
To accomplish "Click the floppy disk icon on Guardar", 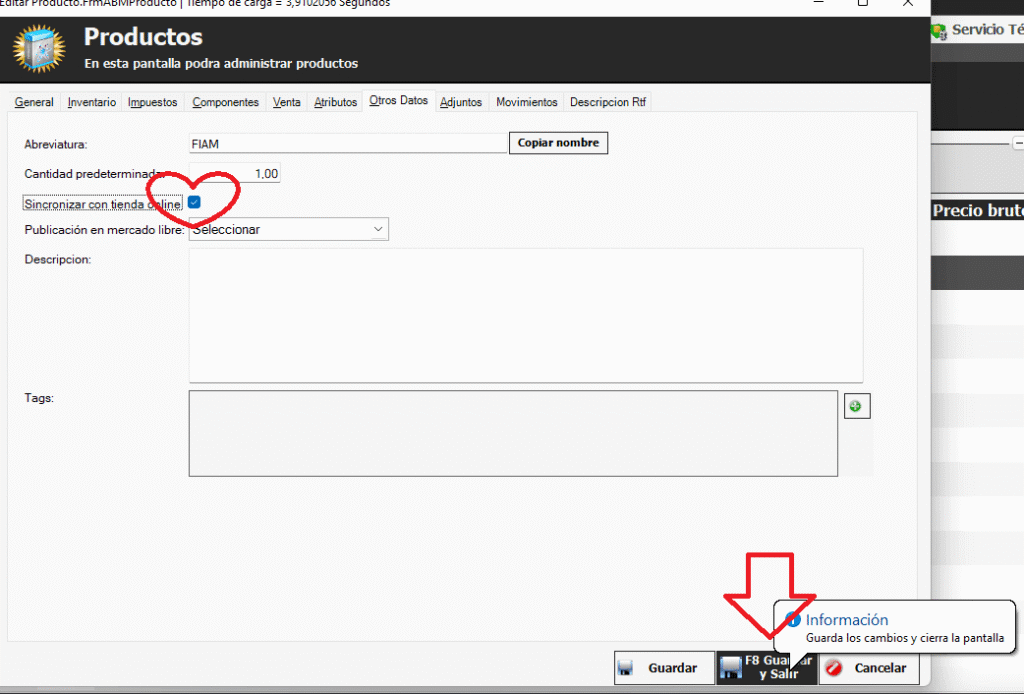I will (625, 668).
